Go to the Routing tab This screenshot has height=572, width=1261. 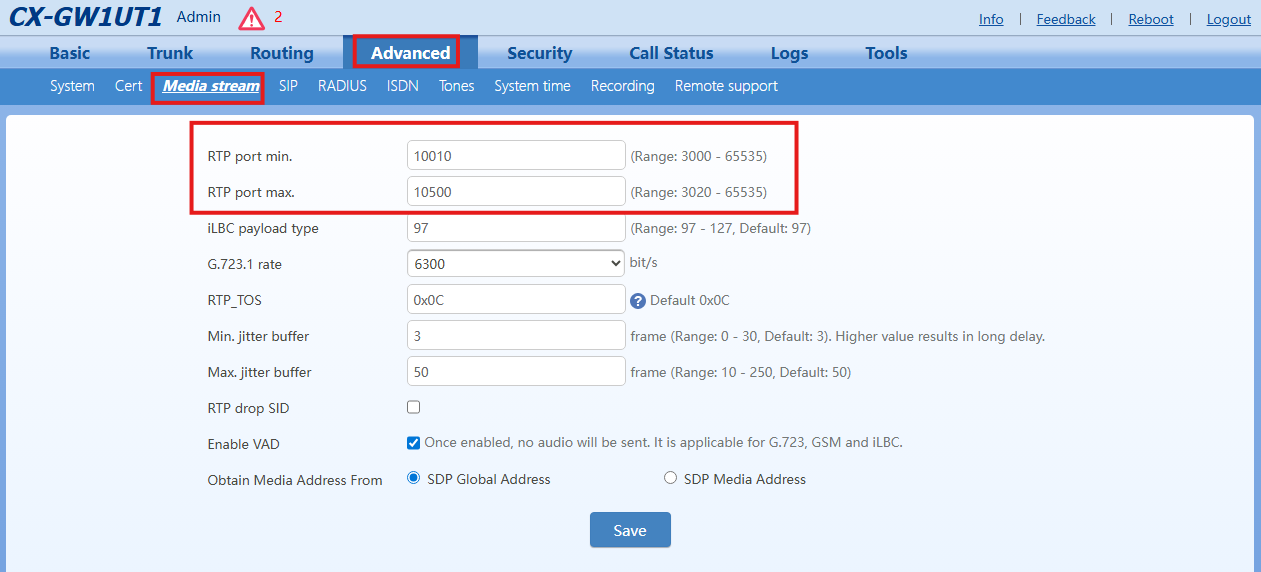[x=282, y=53]
